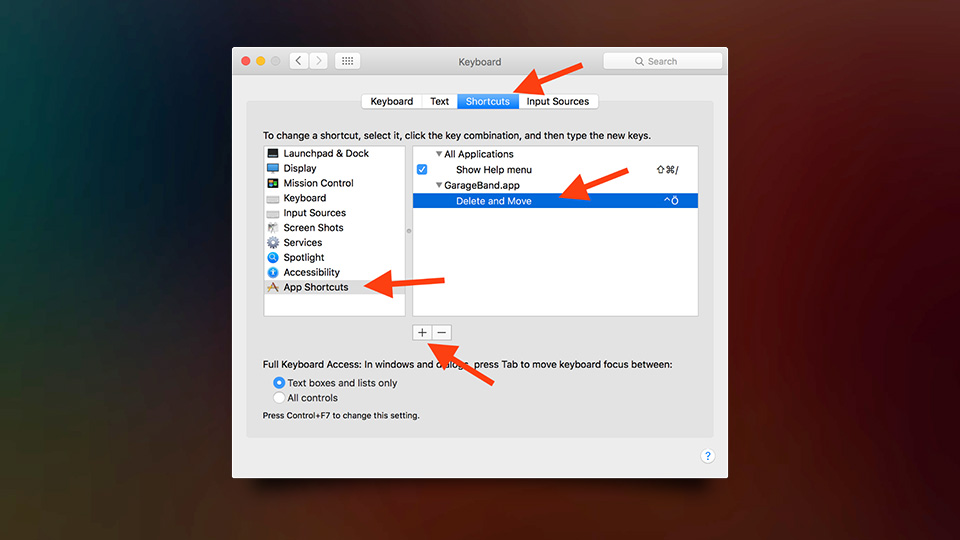Image resolution: width=960 pixels, height=540 pixels.
Task: Switch to the Keyboard tab
Action: pos(392,101)
